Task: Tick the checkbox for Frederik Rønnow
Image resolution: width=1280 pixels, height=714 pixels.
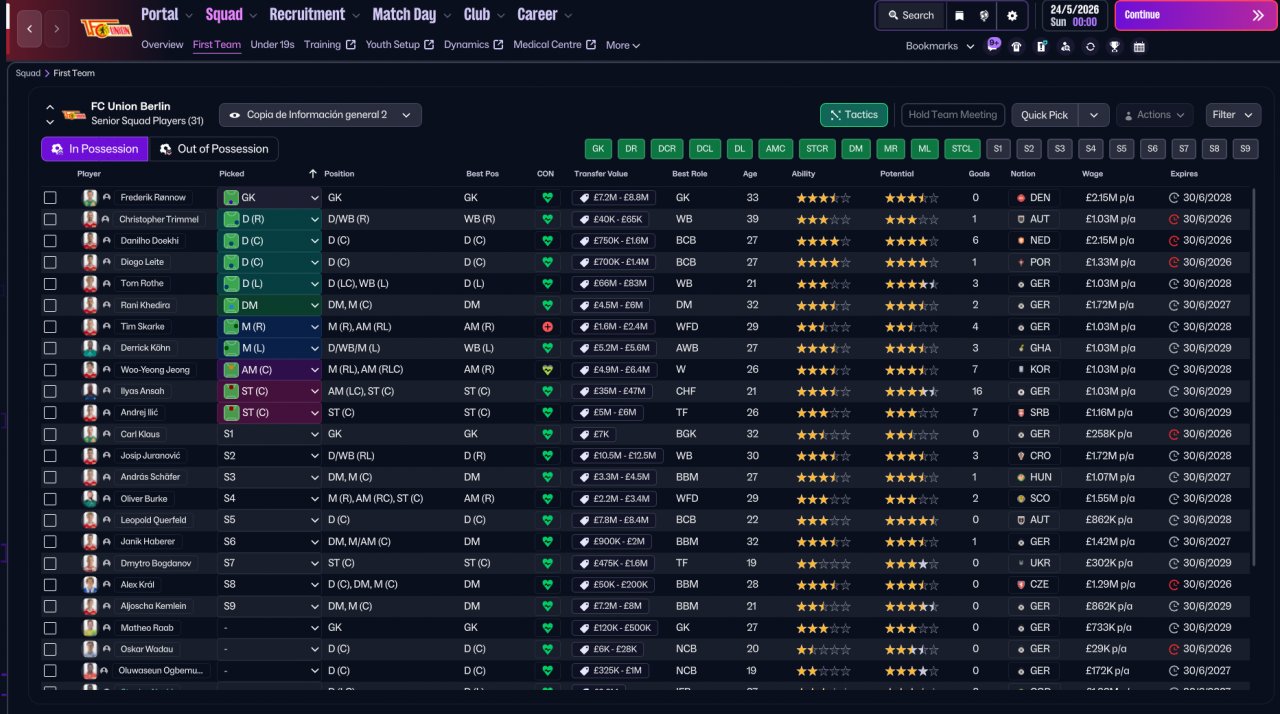Action: click(x=50, y=198)
